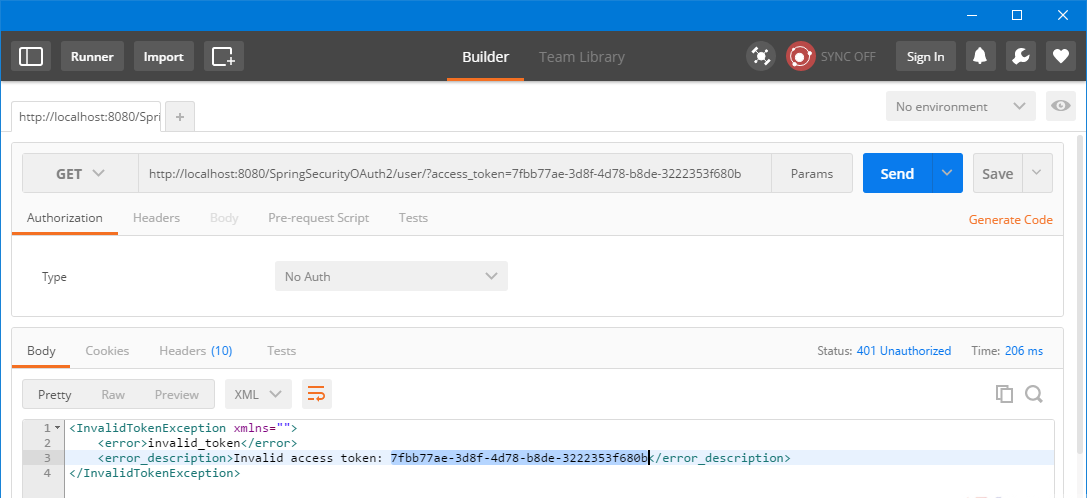Open the No Auth type dropdown

pos(391,276)
